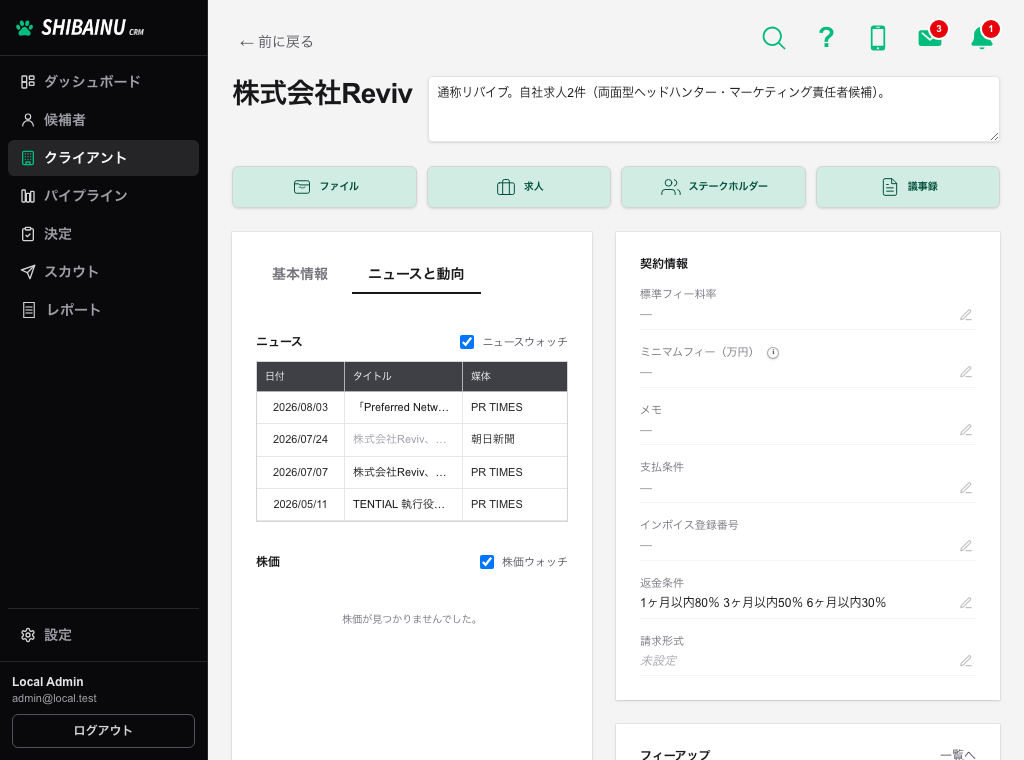Open the 議事録 button
Screen dimensions: 1024x760
point(908,187)
